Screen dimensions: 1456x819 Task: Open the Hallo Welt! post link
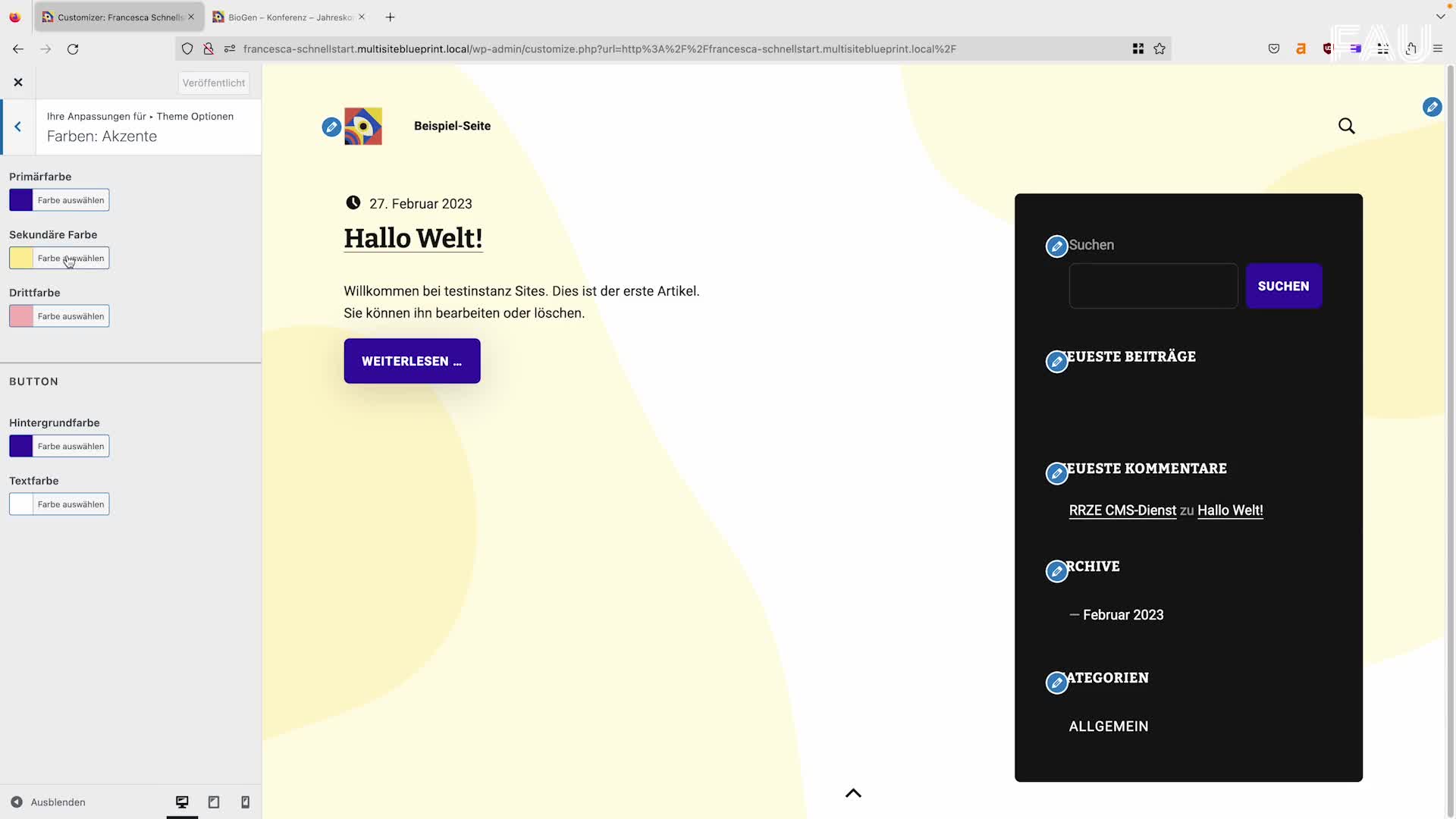[x=413, y=237]
